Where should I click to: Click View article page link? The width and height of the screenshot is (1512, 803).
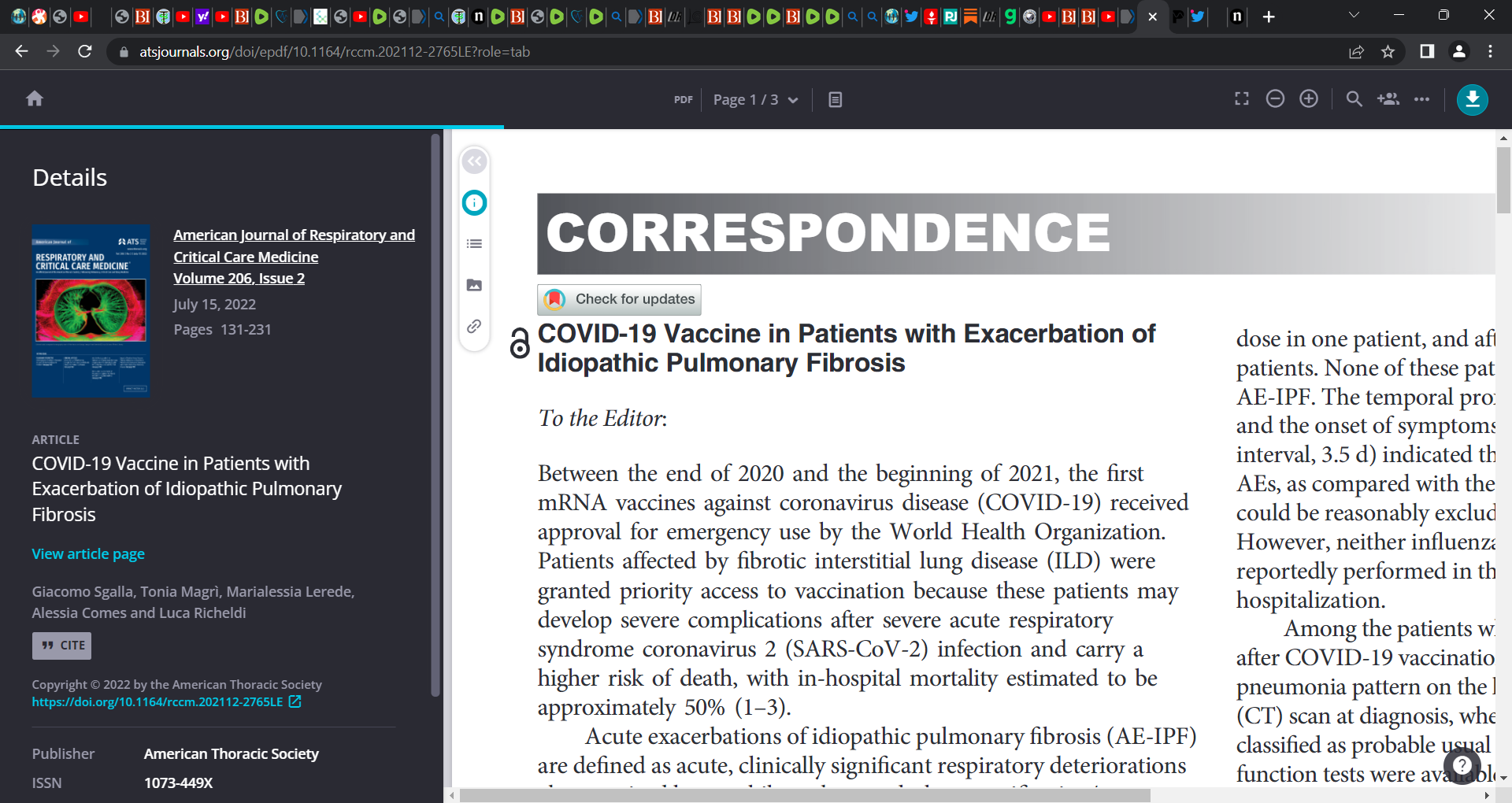(x=88, y=554)
